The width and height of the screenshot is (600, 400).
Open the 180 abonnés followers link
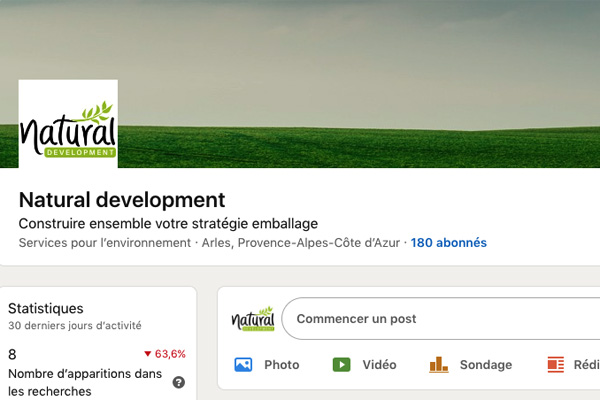pos(448,243)
